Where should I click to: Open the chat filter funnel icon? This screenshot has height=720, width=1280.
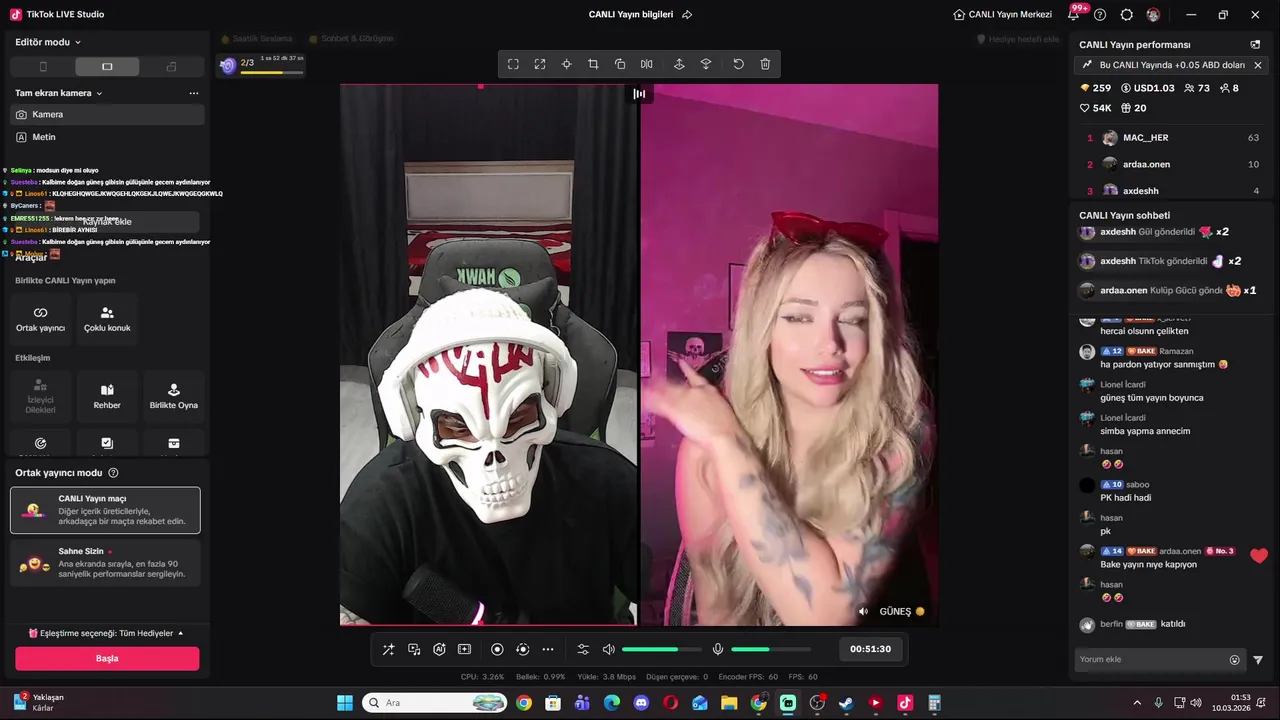(x=1258, y=660)
